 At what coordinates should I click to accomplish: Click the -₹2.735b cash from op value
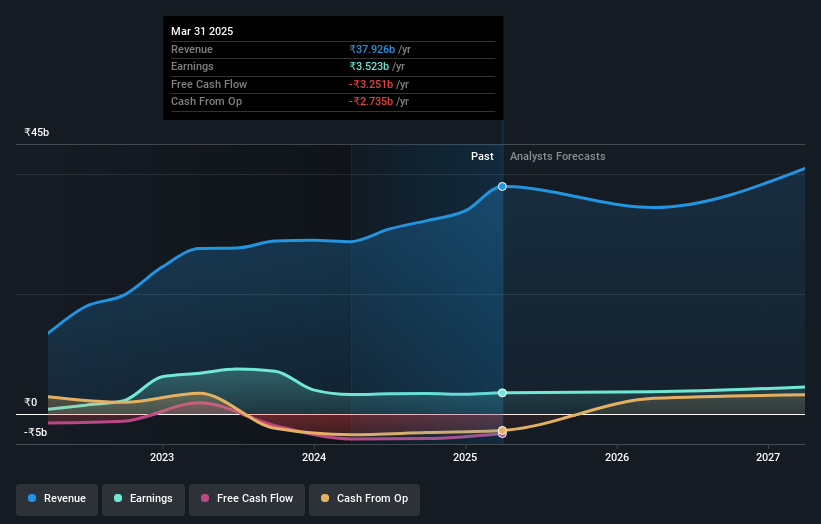point(371,102)
